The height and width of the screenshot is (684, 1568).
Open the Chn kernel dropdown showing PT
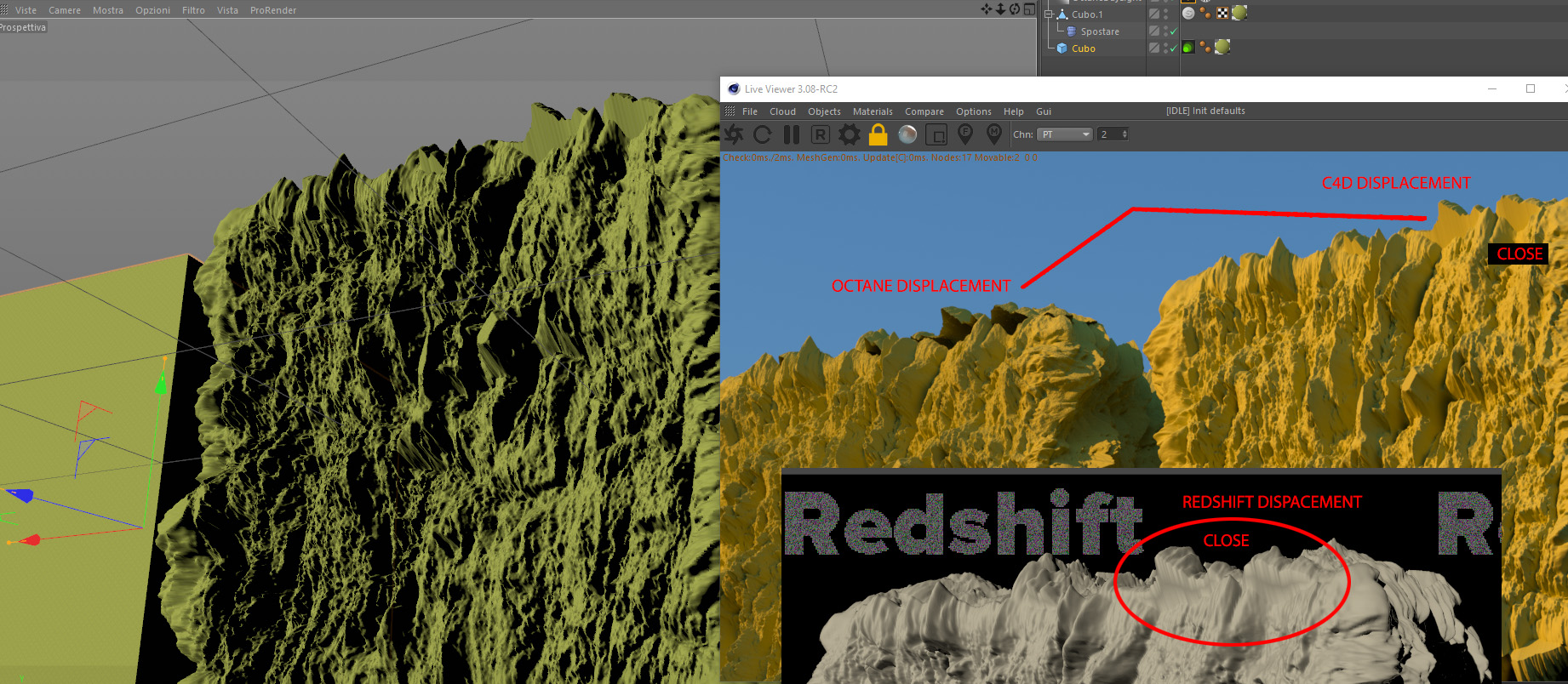(x=1064, y=134)
